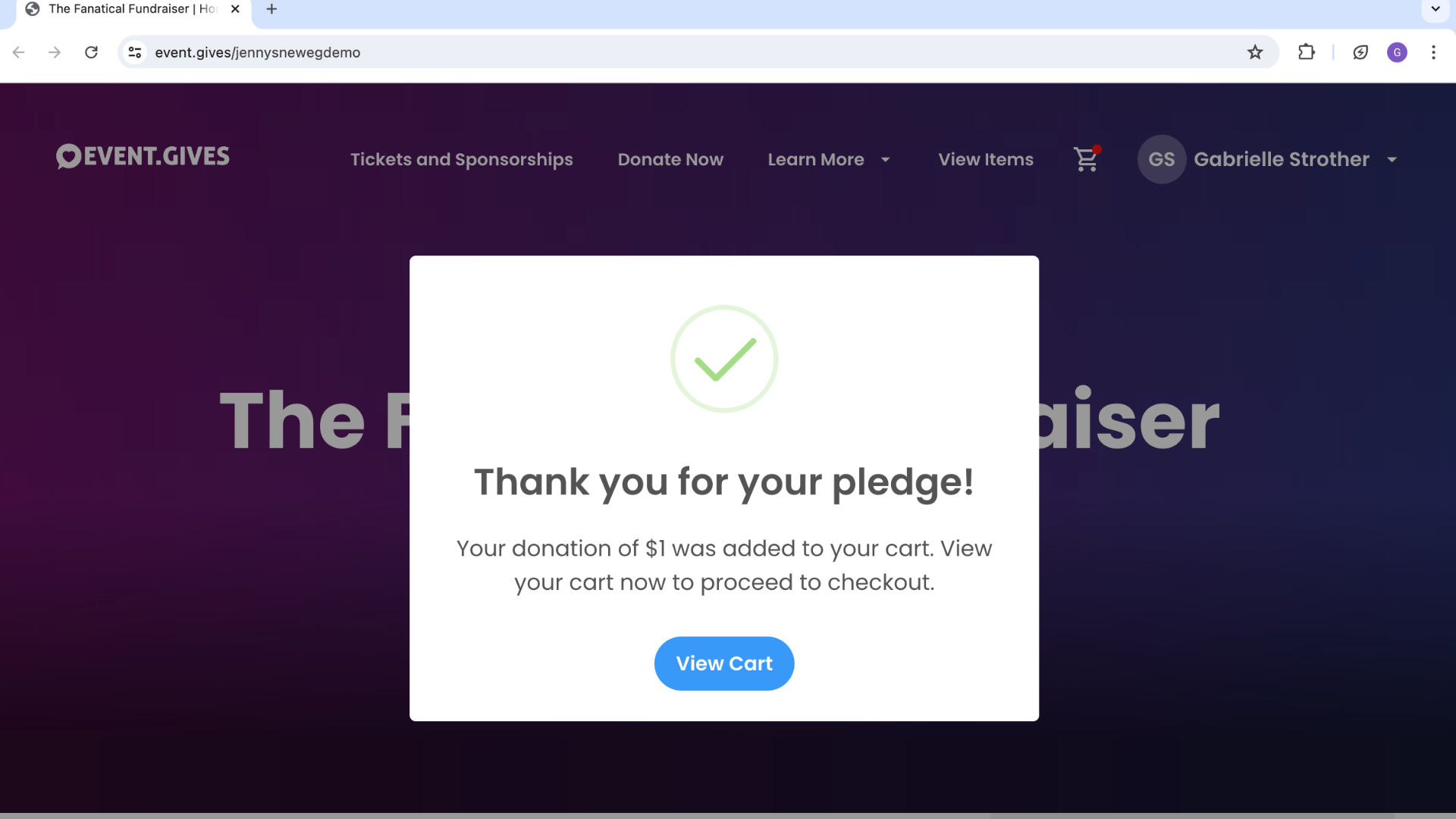The height and width of the screenshot is (819, 1456).
Task: Open Chrome three-dot menu
Action: coord(1433,52)
